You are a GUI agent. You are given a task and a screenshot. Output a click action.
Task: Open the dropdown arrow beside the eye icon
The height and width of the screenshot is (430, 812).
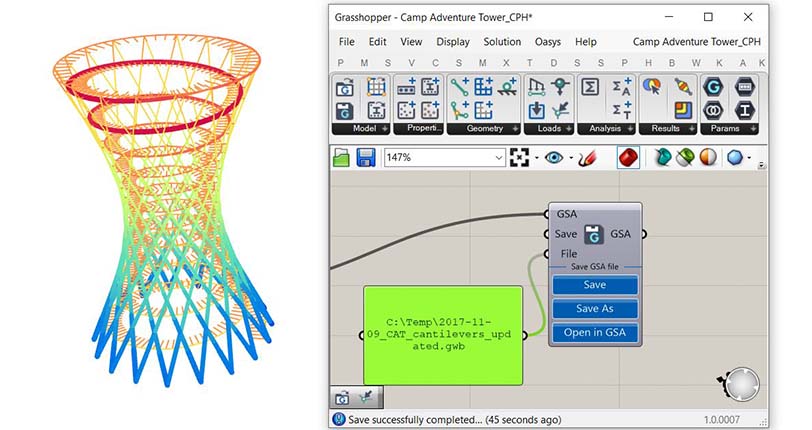(x=571, y=157)
